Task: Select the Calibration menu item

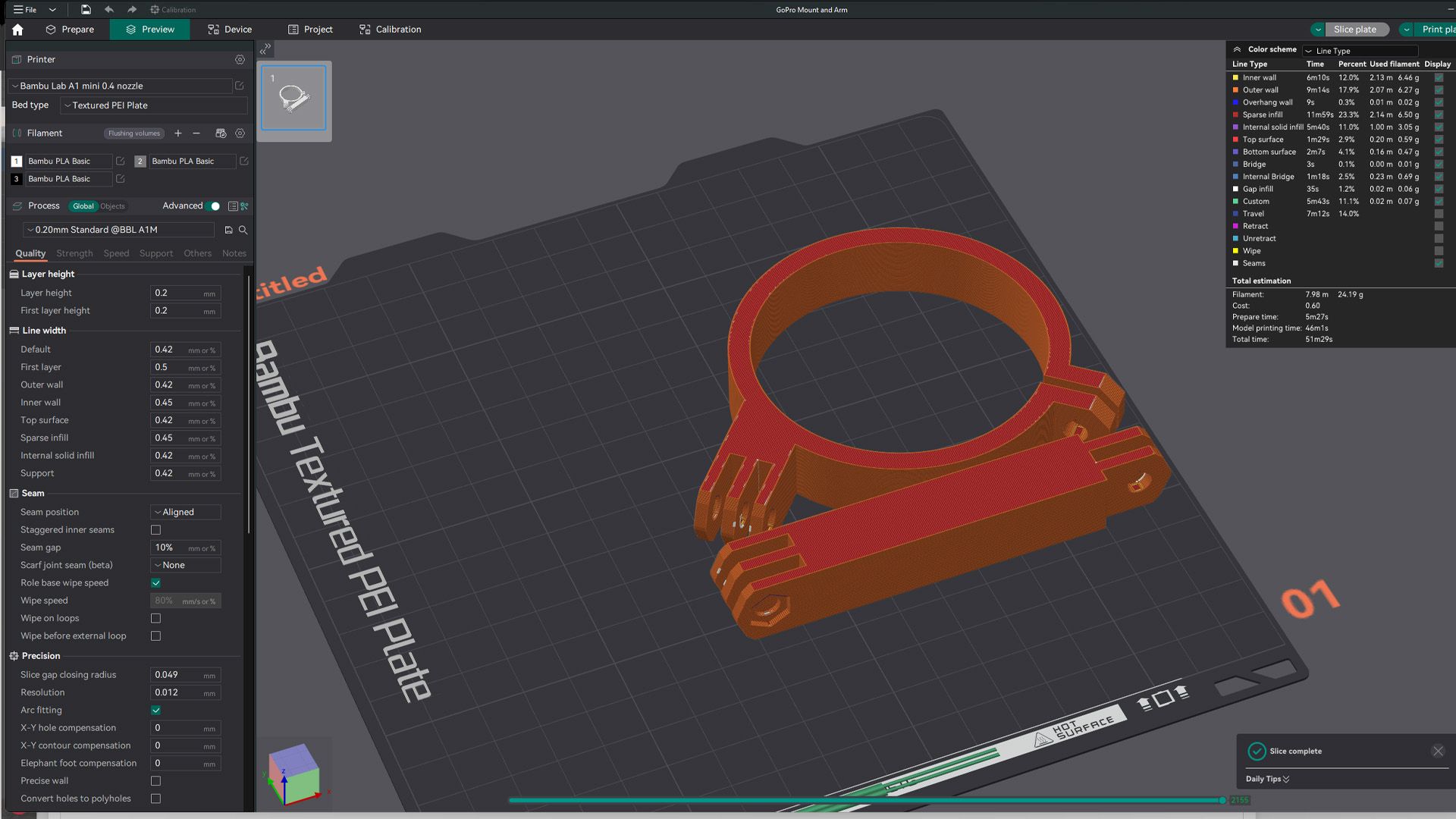Action: click(398, 29)
